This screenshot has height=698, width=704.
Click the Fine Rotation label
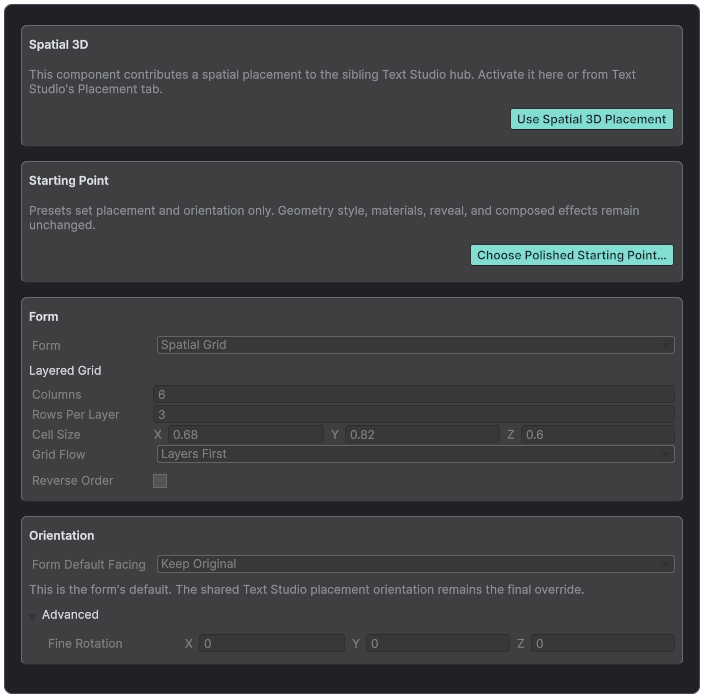(x=85, y=643)
